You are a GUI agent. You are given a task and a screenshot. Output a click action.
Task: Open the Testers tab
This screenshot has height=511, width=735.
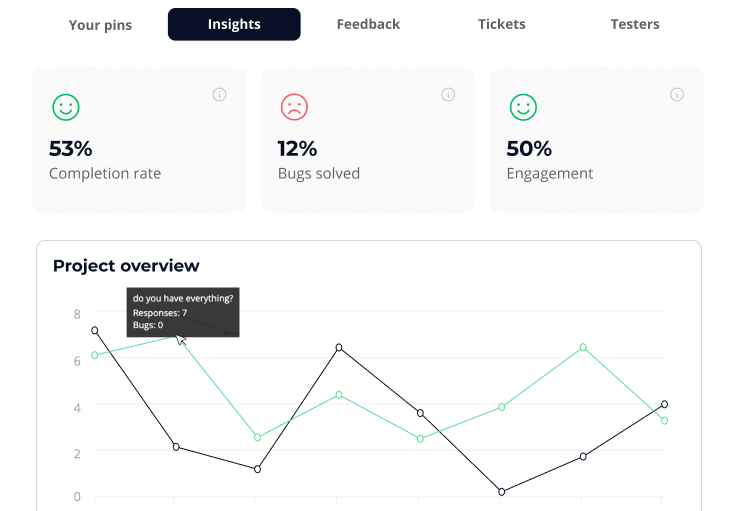635,24
